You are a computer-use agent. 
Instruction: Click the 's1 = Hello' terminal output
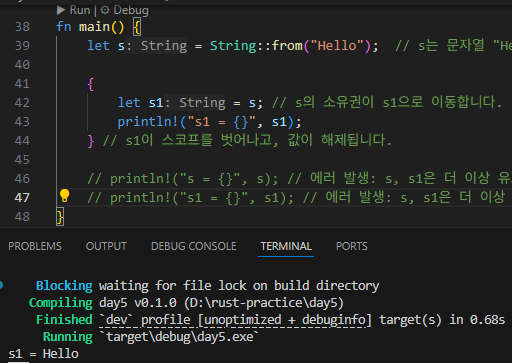[44, 354]
